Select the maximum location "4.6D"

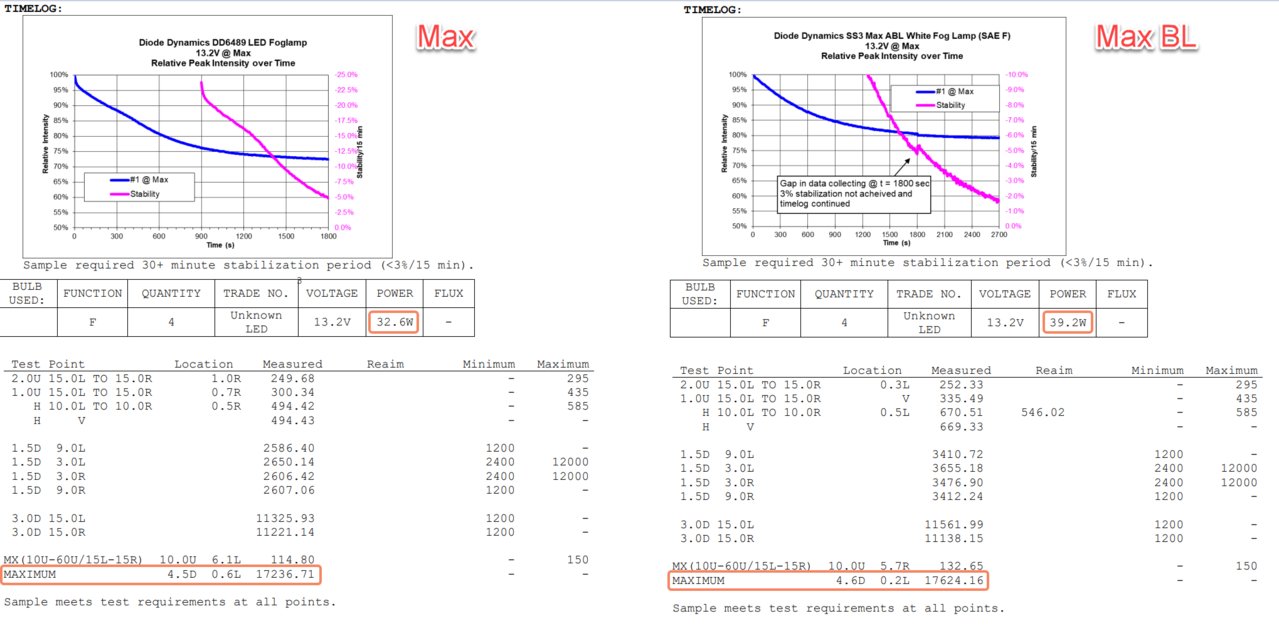[x=851, y=580]
